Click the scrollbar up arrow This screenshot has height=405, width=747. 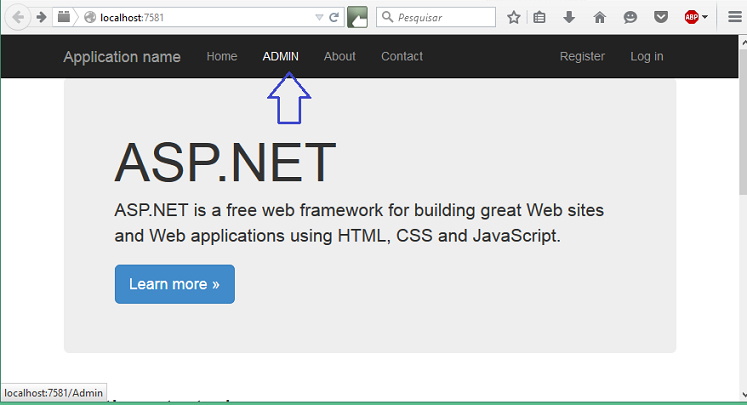click(x=743, y=42)
